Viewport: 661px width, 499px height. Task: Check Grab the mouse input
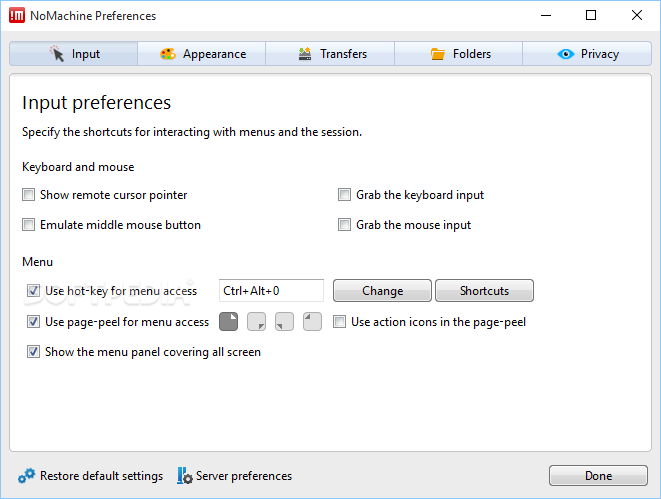[x=344, y=225]
